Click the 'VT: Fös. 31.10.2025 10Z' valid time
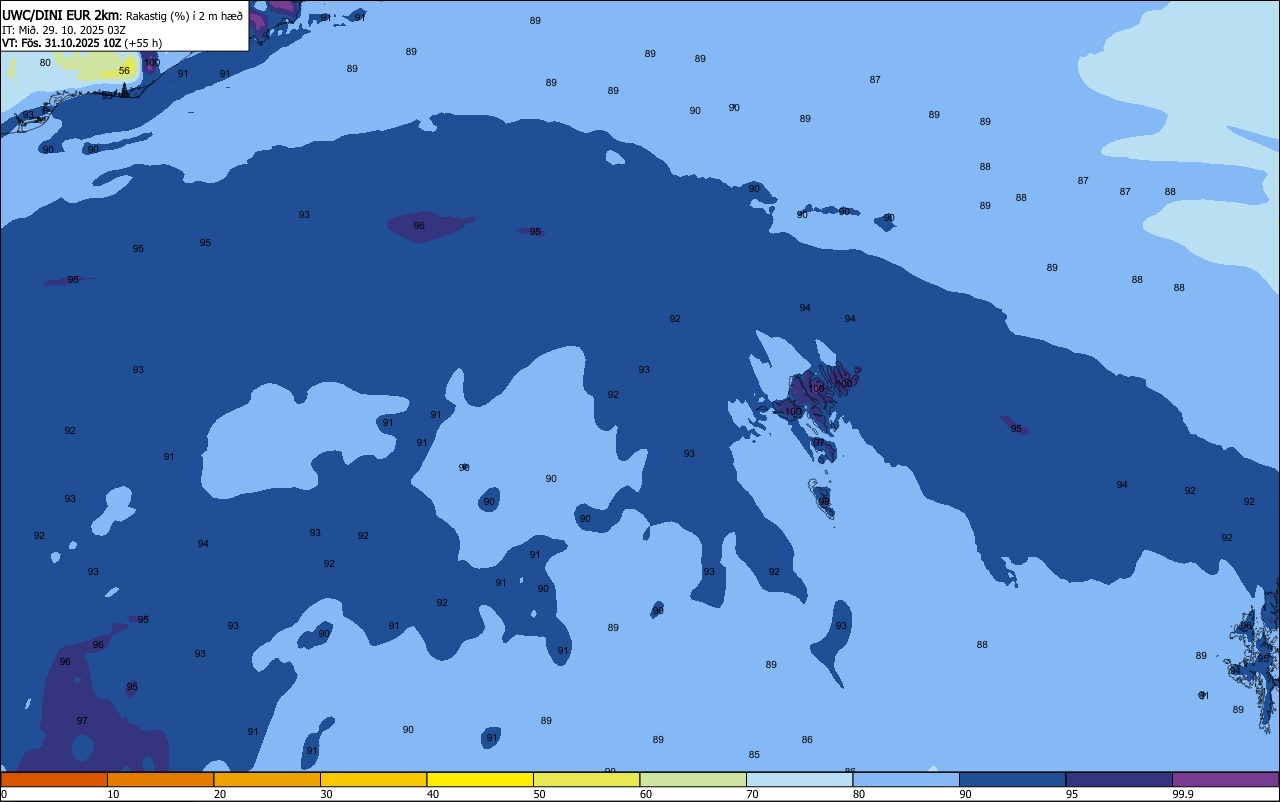 coord(61,43)
